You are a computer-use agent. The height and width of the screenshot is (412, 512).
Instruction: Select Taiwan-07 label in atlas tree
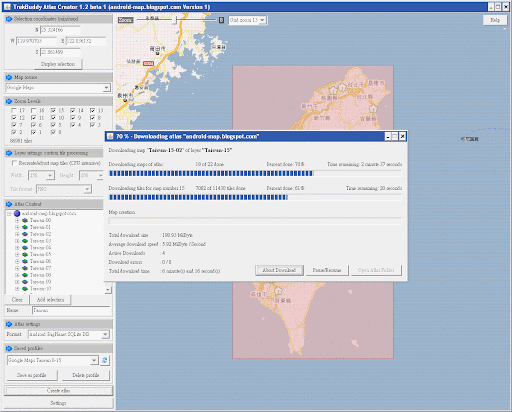point(40,268)
